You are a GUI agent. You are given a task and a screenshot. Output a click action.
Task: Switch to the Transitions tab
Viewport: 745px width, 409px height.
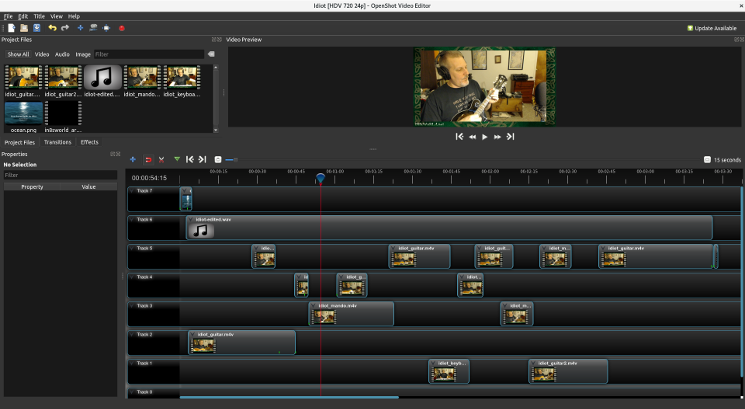tap(58, 142)
